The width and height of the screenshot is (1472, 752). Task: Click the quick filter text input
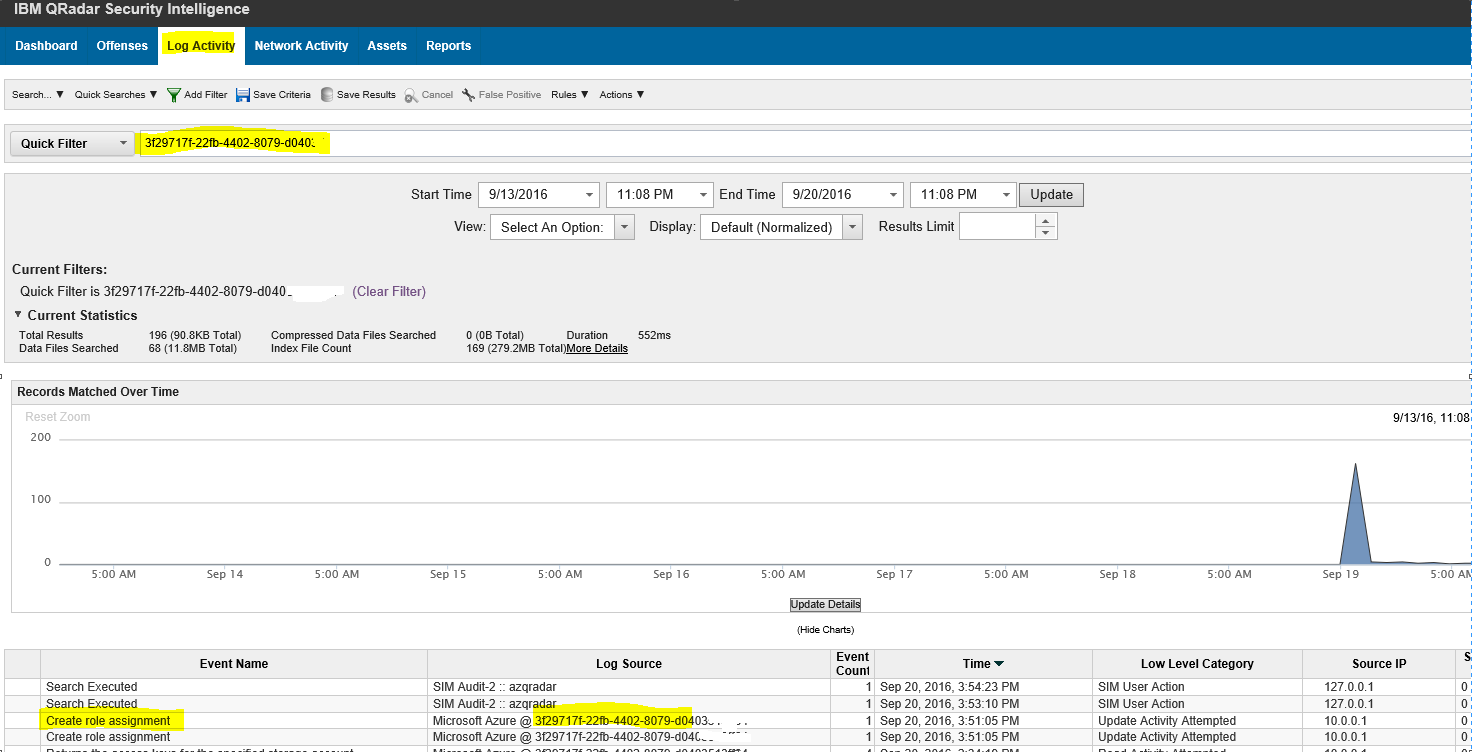(803, 143)
